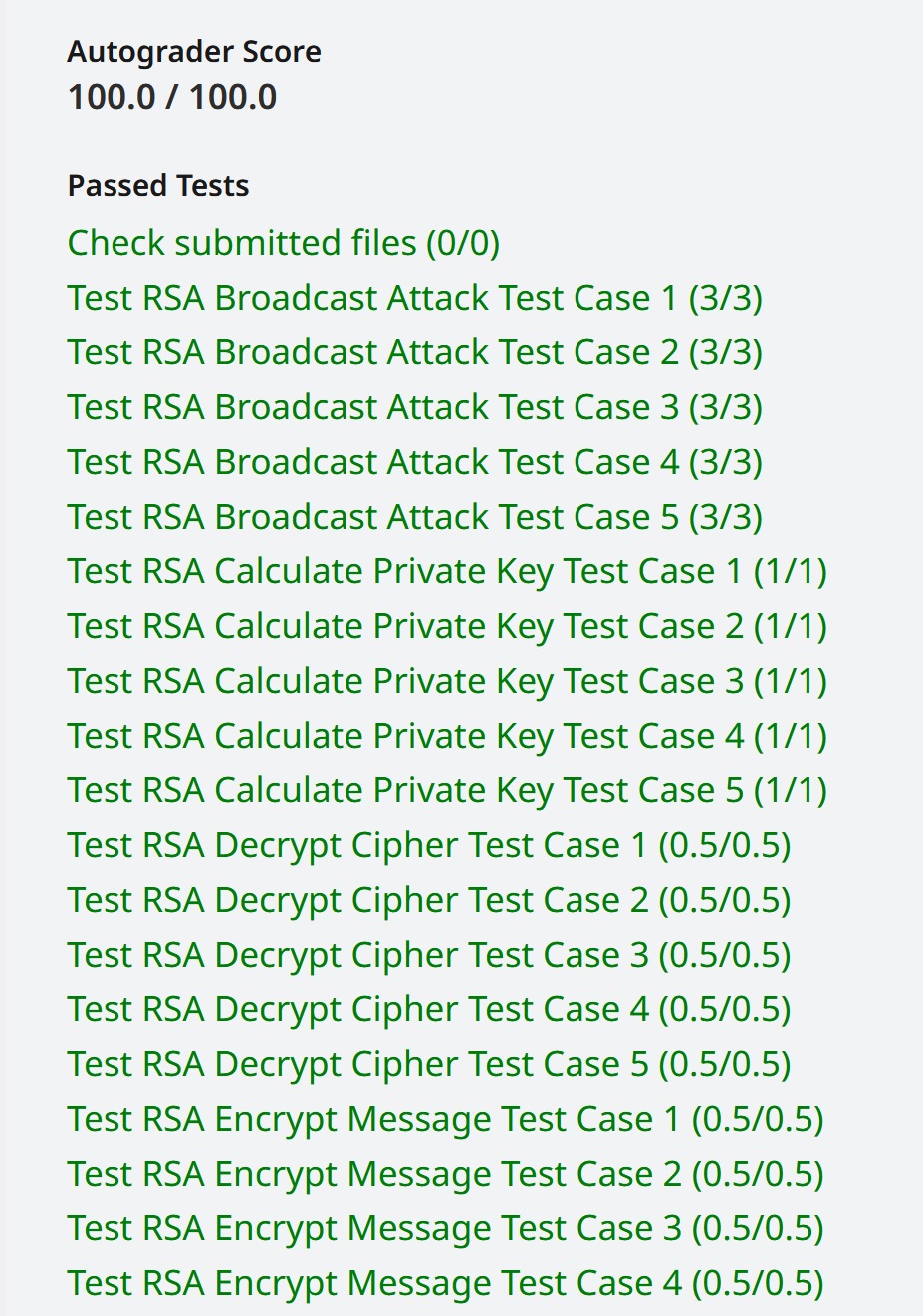Click Decrypt Cipher Test Case 4
Screen dimensions: 923x1316
click(x=428, y=1009)
